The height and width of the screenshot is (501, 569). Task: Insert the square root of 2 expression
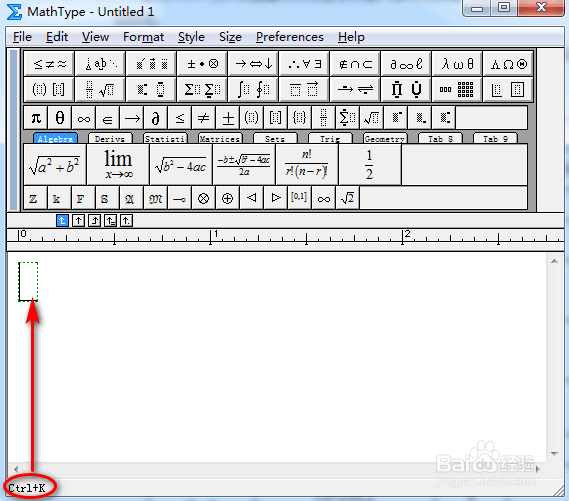click(x=347, y=198)
